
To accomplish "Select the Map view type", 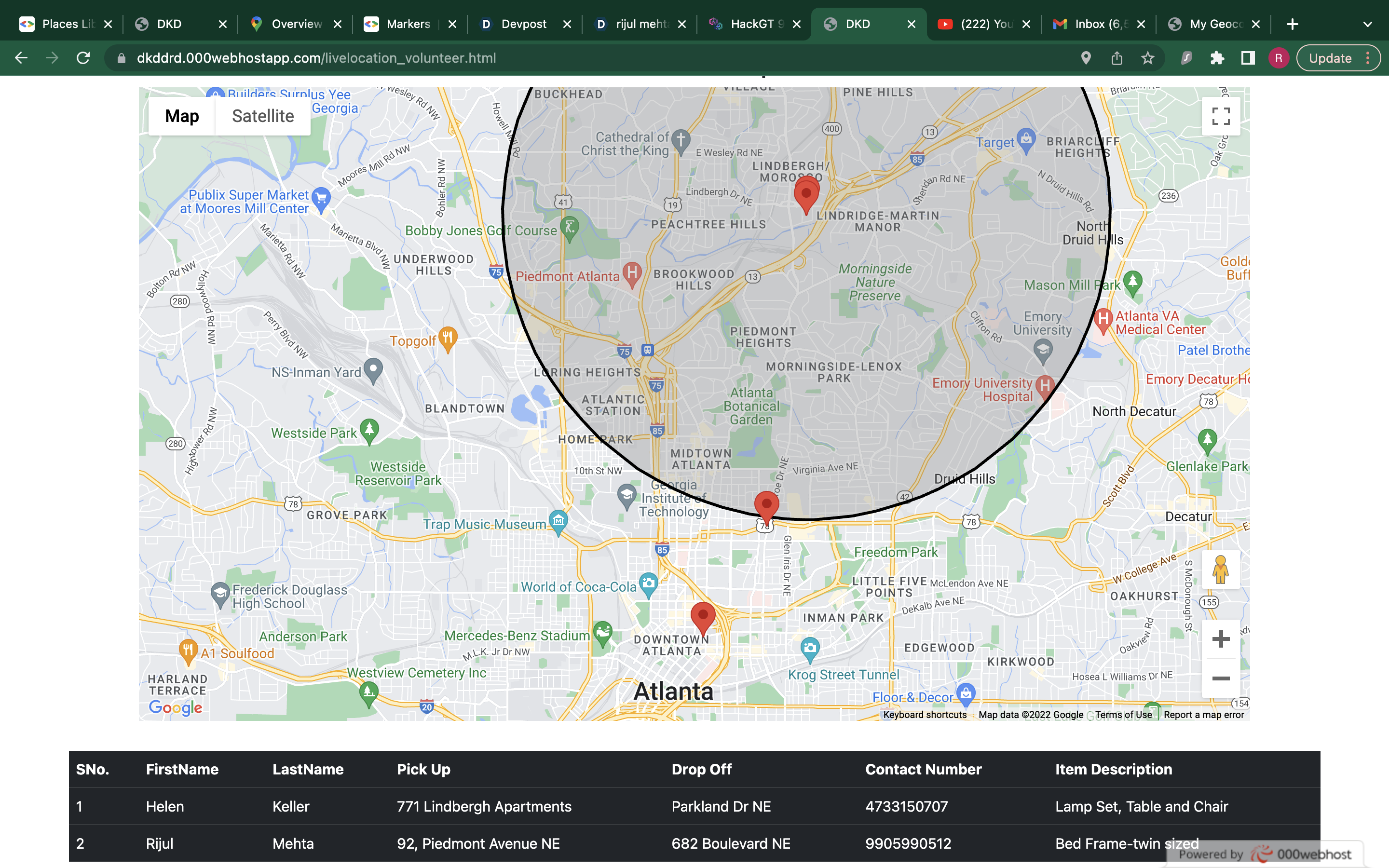I will pyautogui.click(x=182, y=116).
